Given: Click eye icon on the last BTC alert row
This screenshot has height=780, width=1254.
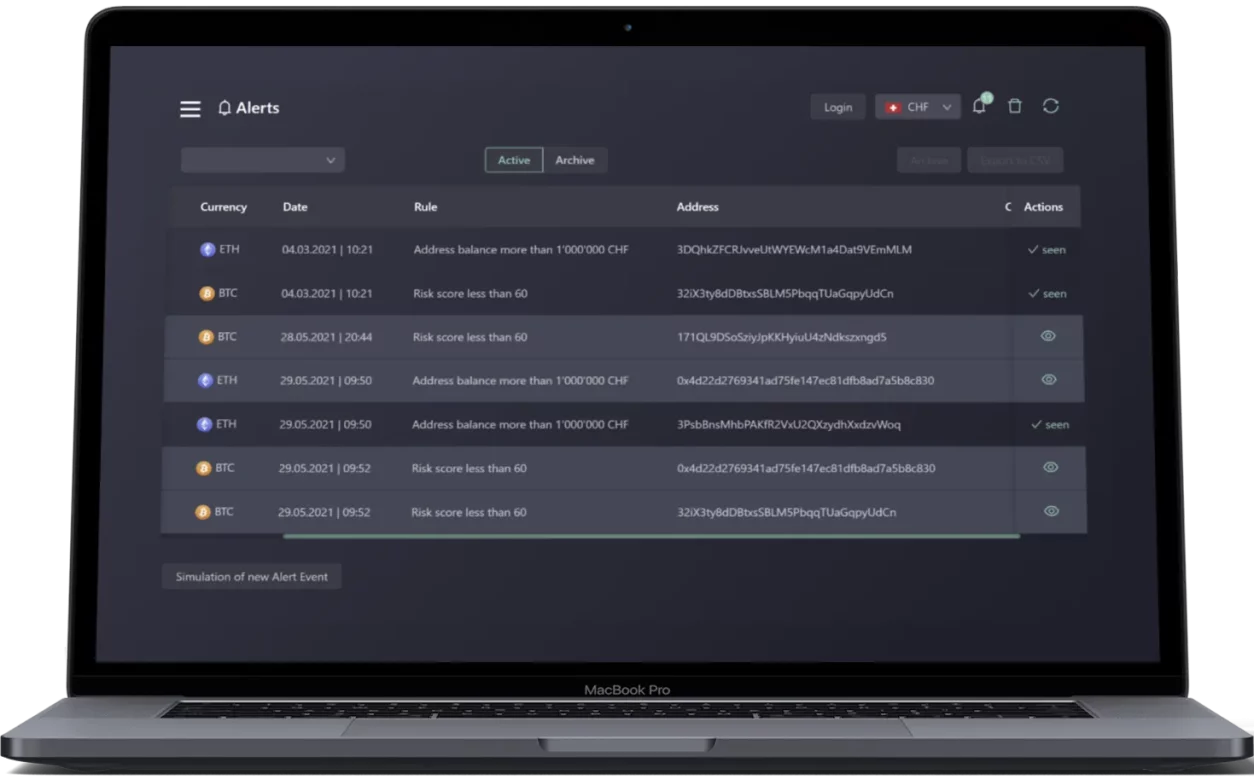Looking at the screenshot, I should point(1051,511).
